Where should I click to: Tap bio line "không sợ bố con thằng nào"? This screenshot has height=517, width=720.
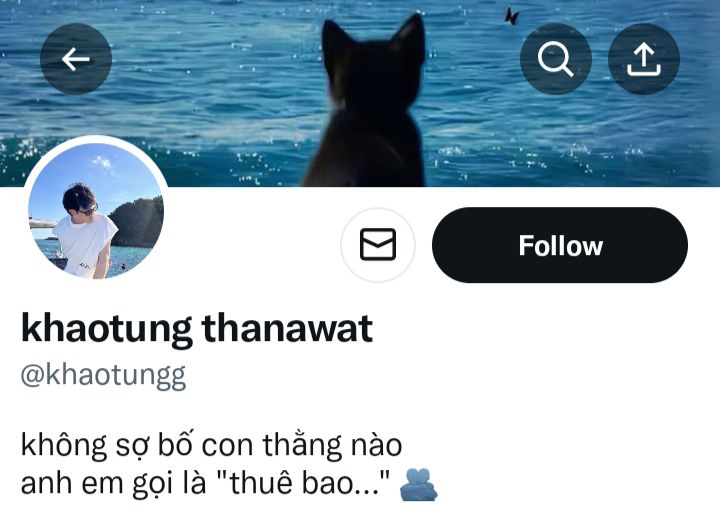(211, 445)
